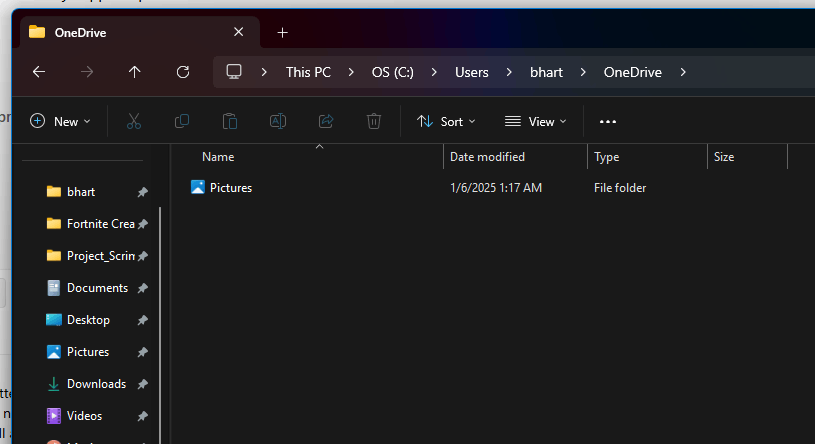Viewport: 815px width, 444px height.
Task: Open a new tab with plus button
Action: click(x=282, y=33)
